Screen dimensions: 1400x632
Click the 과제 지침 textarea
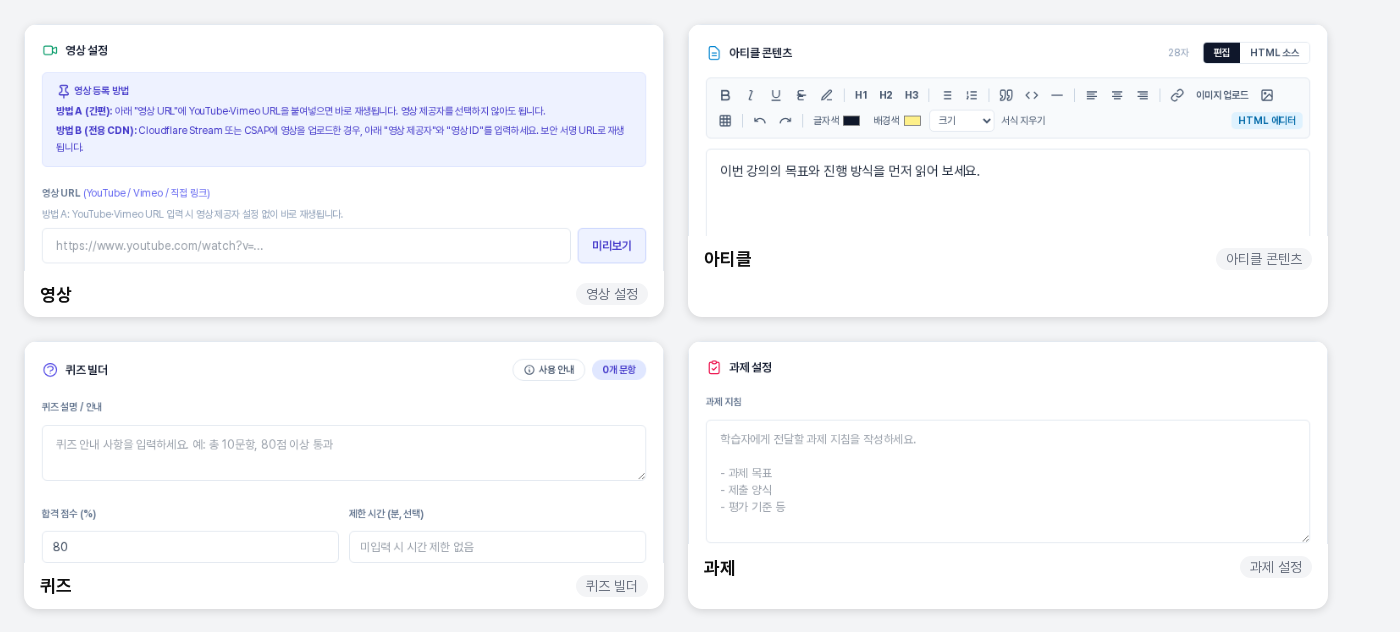tap(1008, 481)
